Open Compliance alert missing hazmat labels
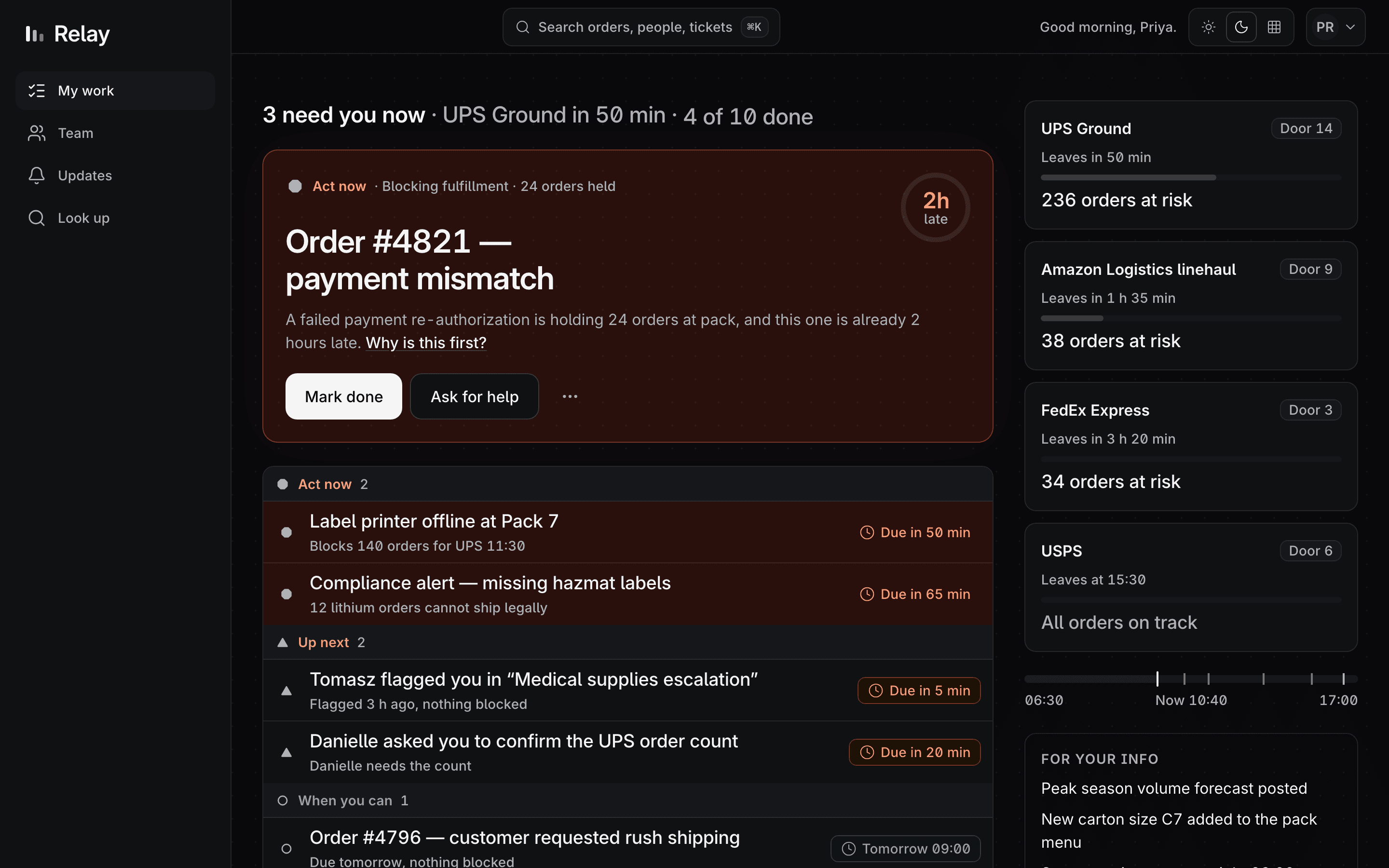This screenshot has height=868, width=1389. (x=628, y=594)
